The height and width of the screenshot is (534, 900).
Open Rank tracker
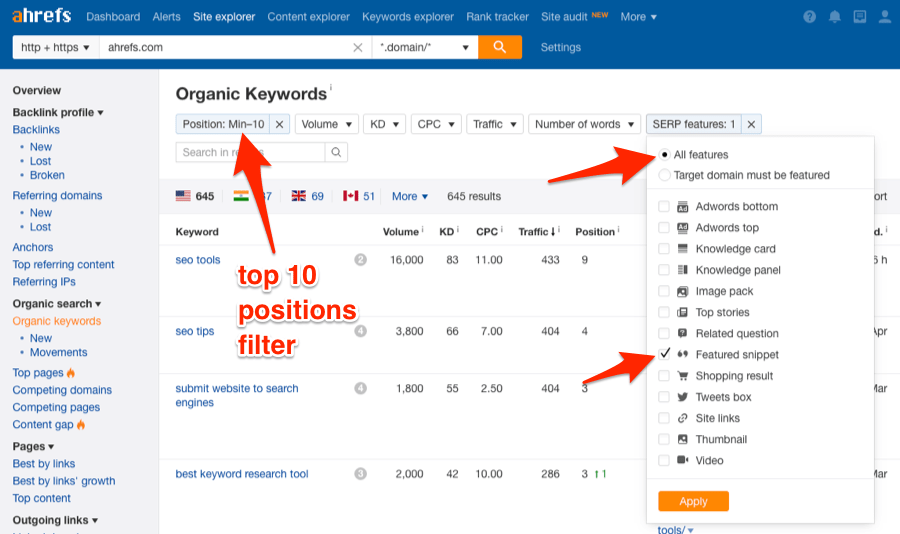click(497, 17)
